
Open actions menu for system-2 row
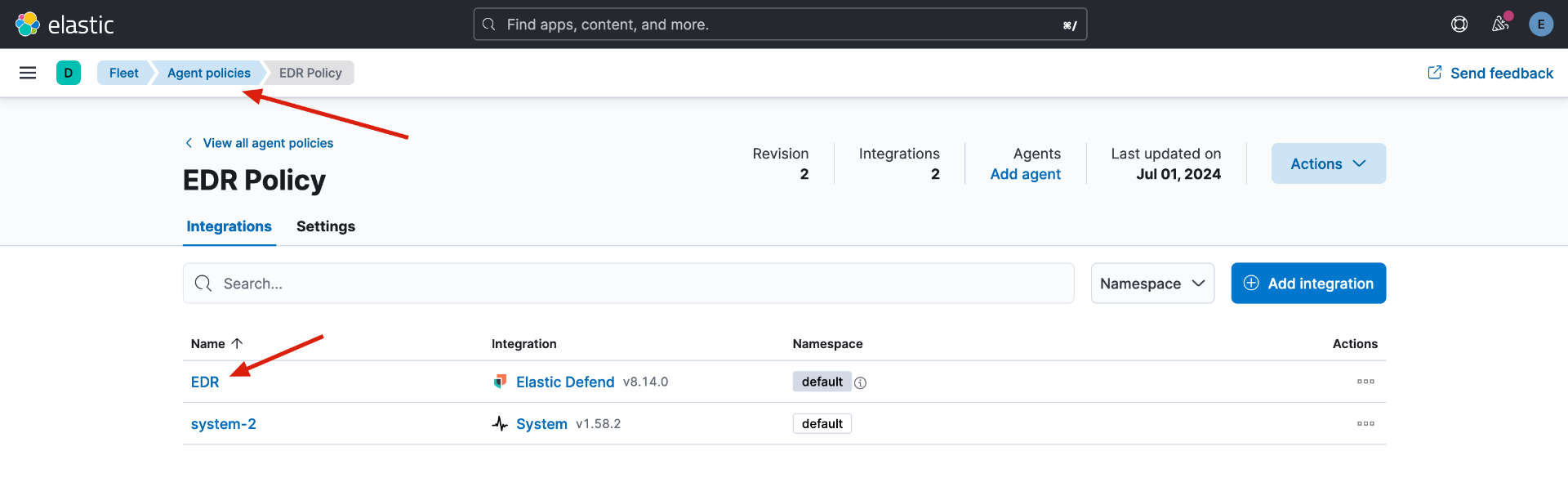coord(1365,423)
